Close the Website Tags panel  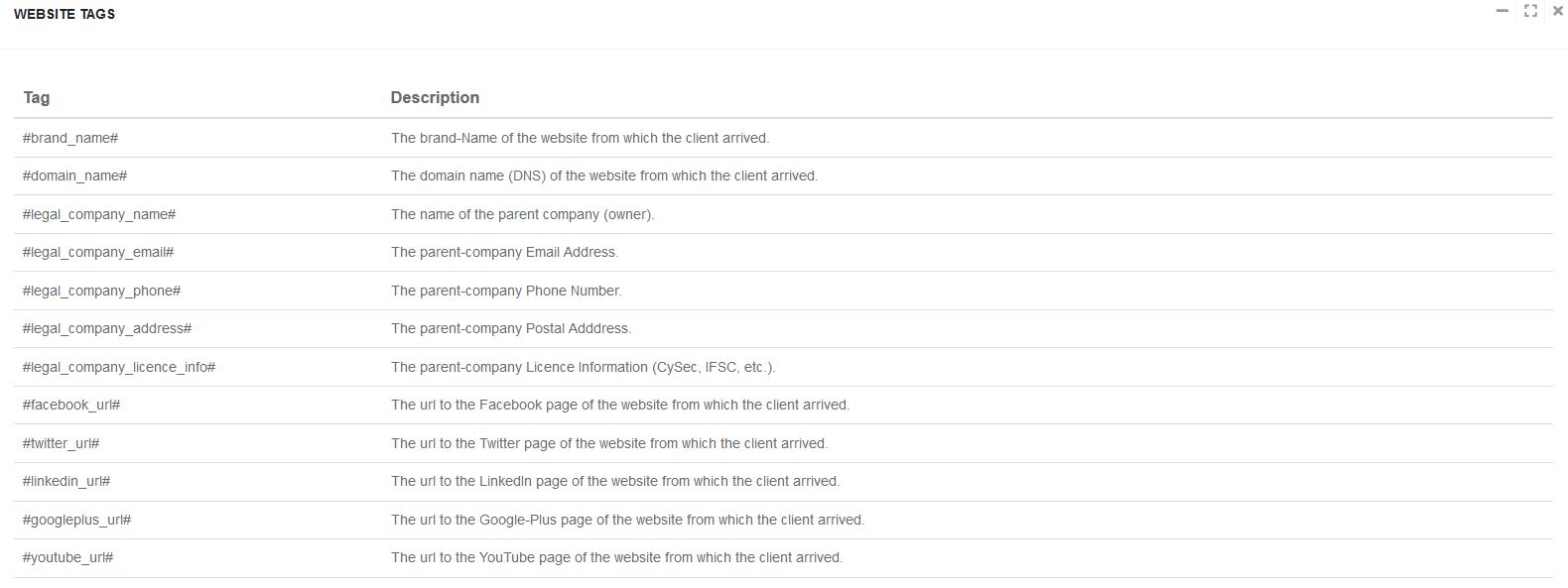coord(1557,11)
